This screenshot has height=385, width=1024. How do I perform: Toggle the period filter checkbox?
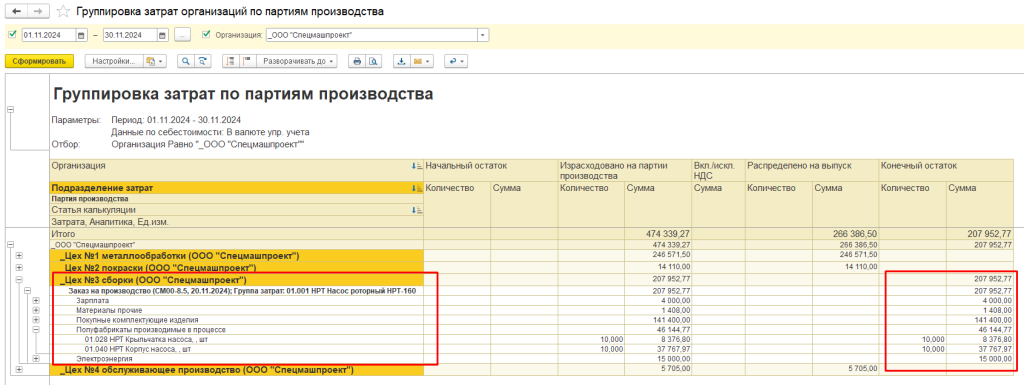pyautogui.click(x=12, y=34)
